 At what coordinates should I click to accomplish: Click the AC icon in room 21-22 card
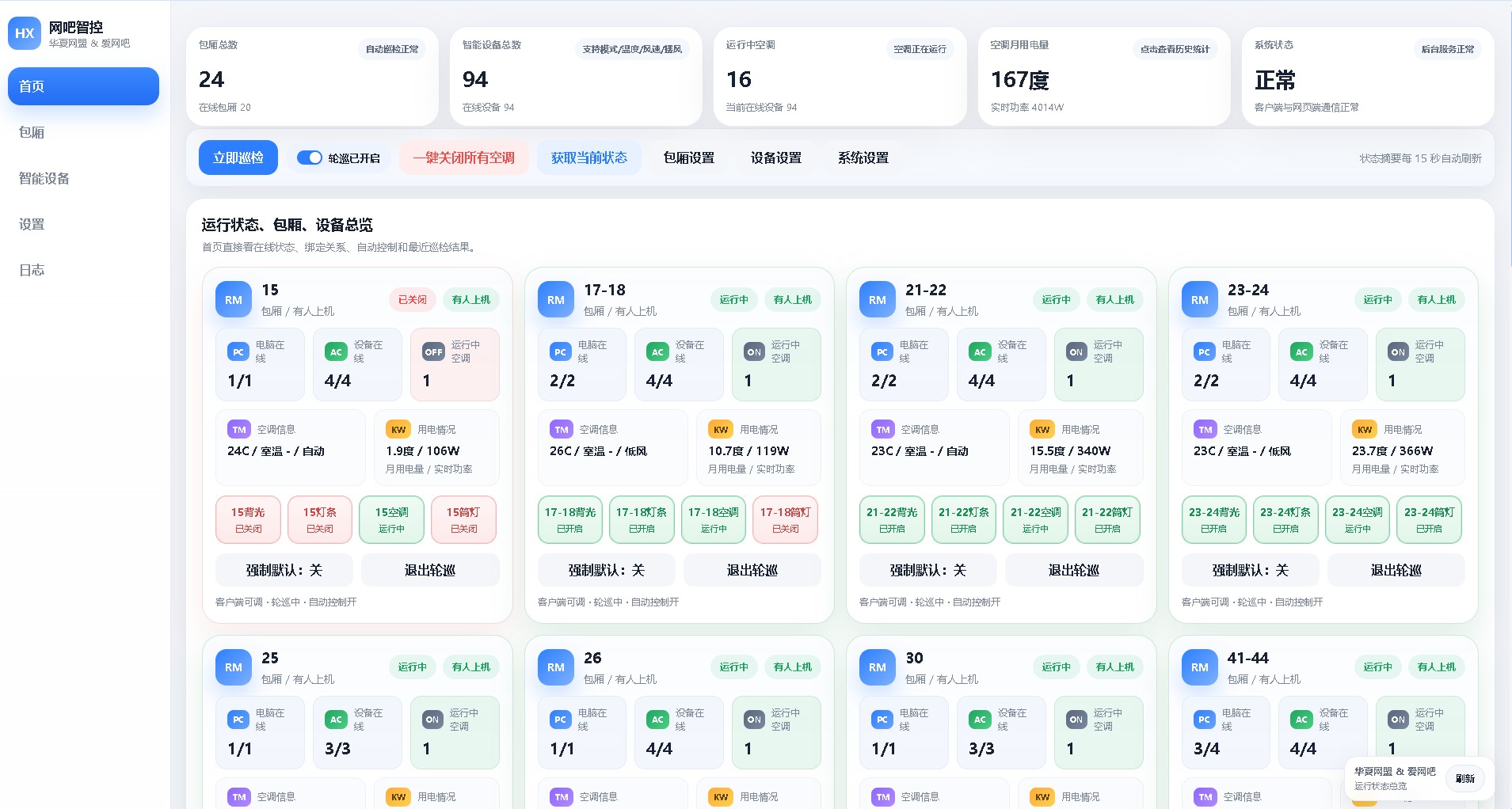pyautogui.click(x=981, y=352)
